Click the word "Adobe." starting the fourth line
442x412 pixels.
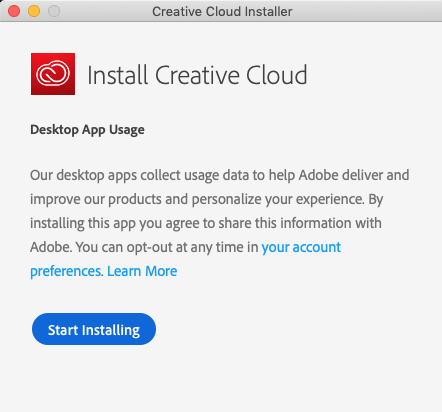pos(51,247)
